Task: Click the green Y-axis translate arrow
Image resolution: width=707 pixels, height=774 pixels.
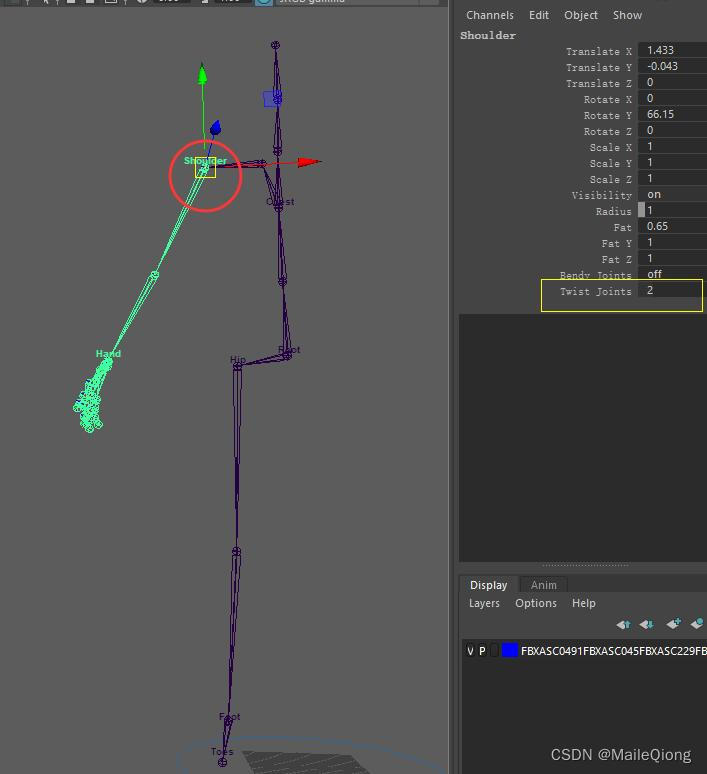Action: point(202,74)
